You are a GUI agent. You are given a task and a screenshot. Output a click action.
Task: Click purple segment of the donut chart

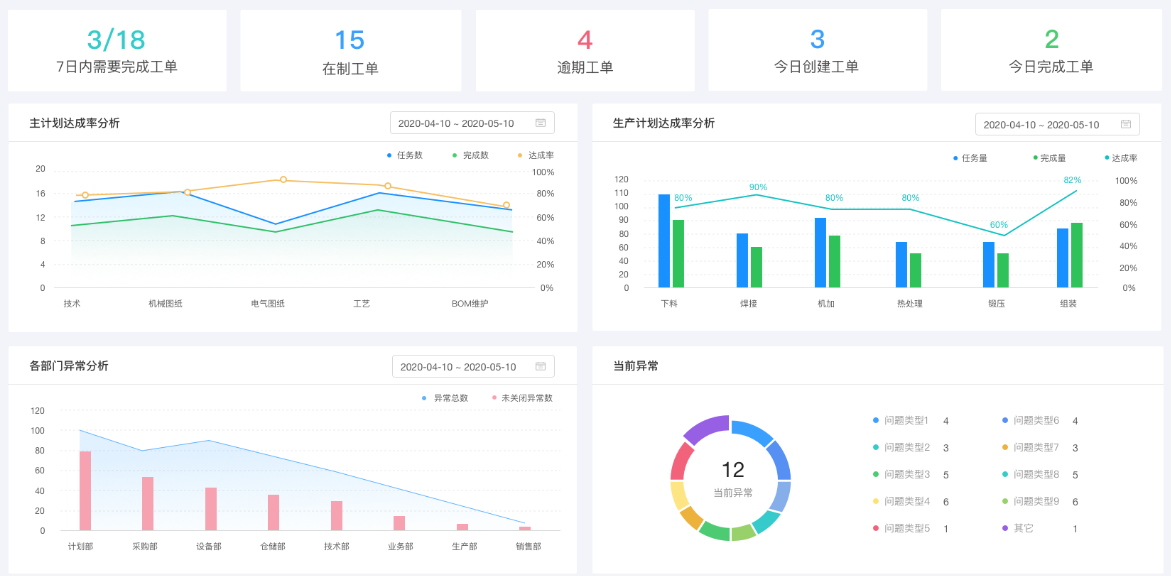pyautogui.click(x=704, y=429)
